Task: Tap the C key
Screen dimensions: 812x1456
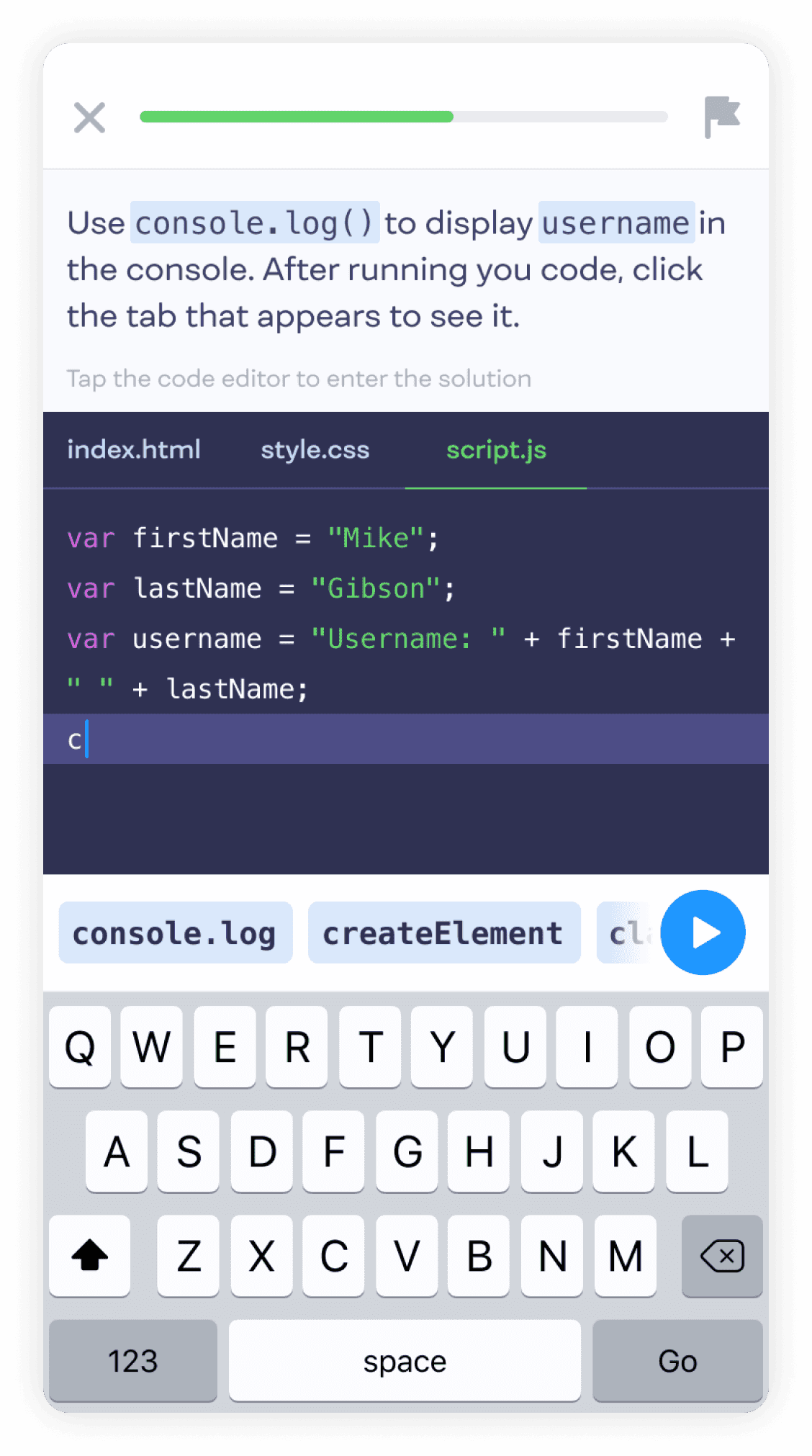Action: [x=334, y=1255]
